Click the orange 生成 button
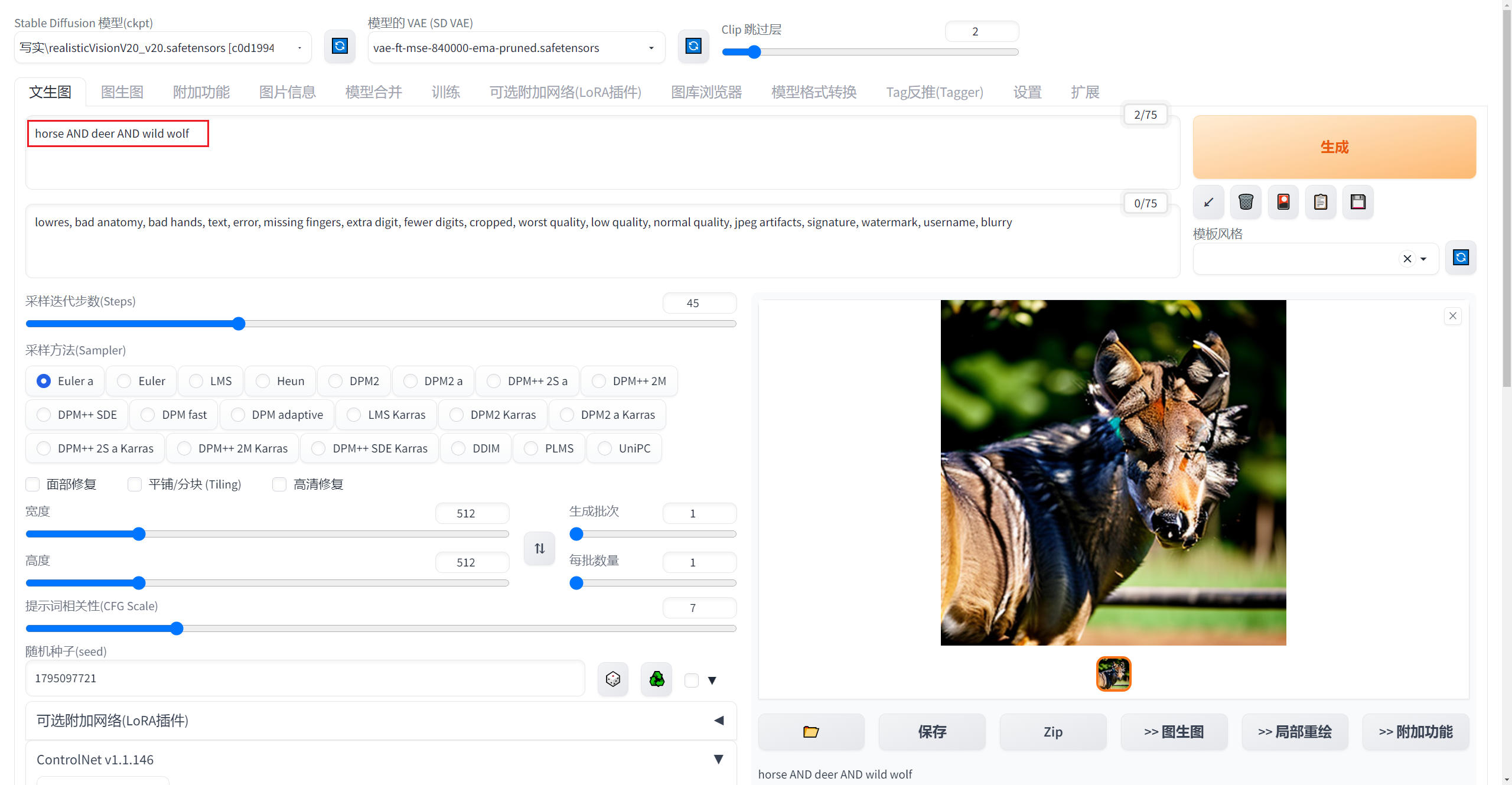 [1334, 147]
